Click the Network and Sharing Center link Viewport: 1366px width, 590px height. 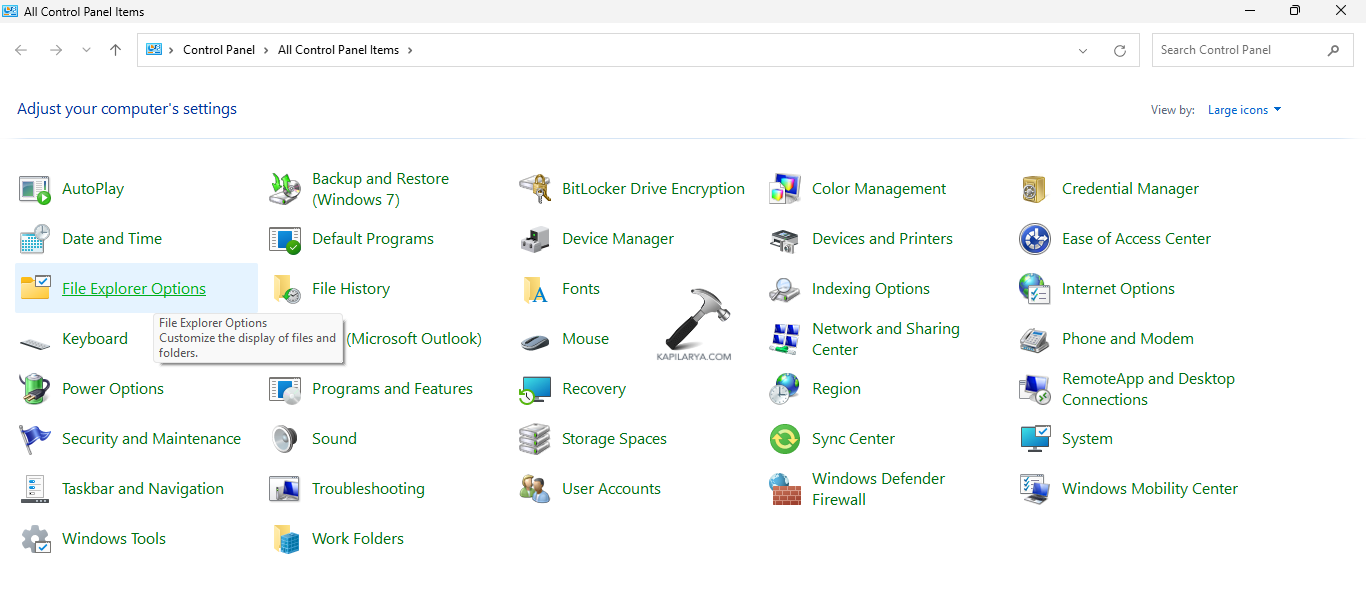pos(885,339)
